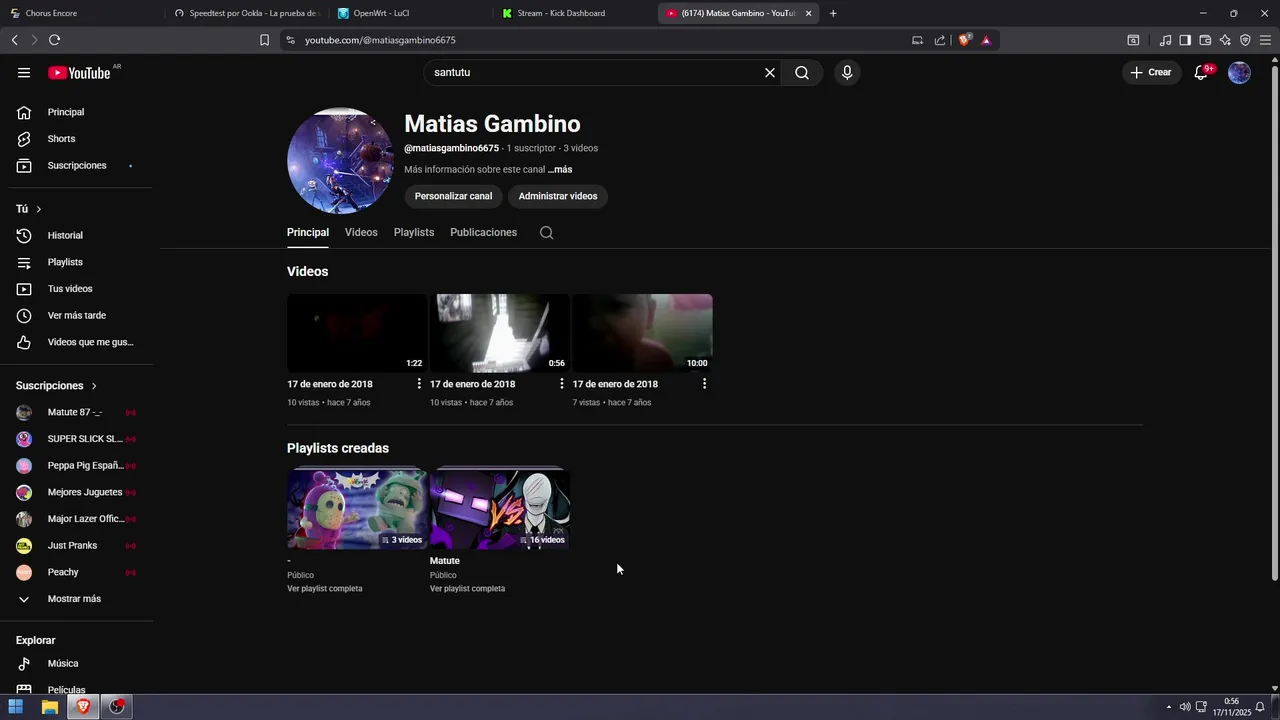Click the Crear button
The height and width of the screenshot is (720, 1280).
click(x=1152, y=73)
